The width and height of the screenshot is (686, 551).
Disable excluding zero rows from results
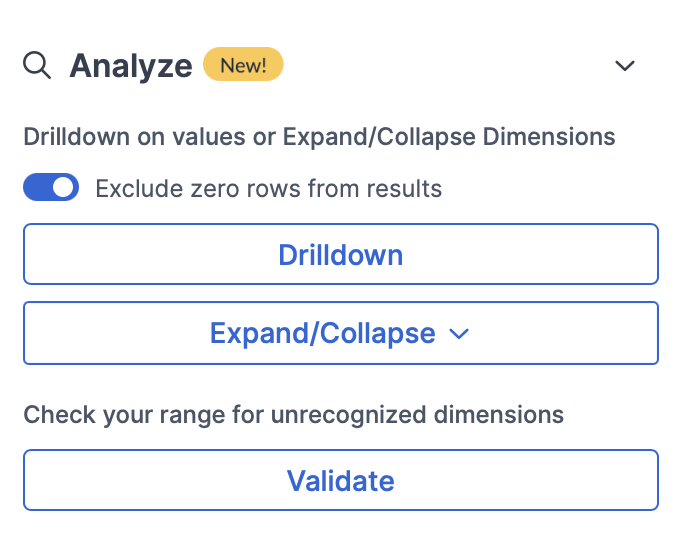point(51,187)
